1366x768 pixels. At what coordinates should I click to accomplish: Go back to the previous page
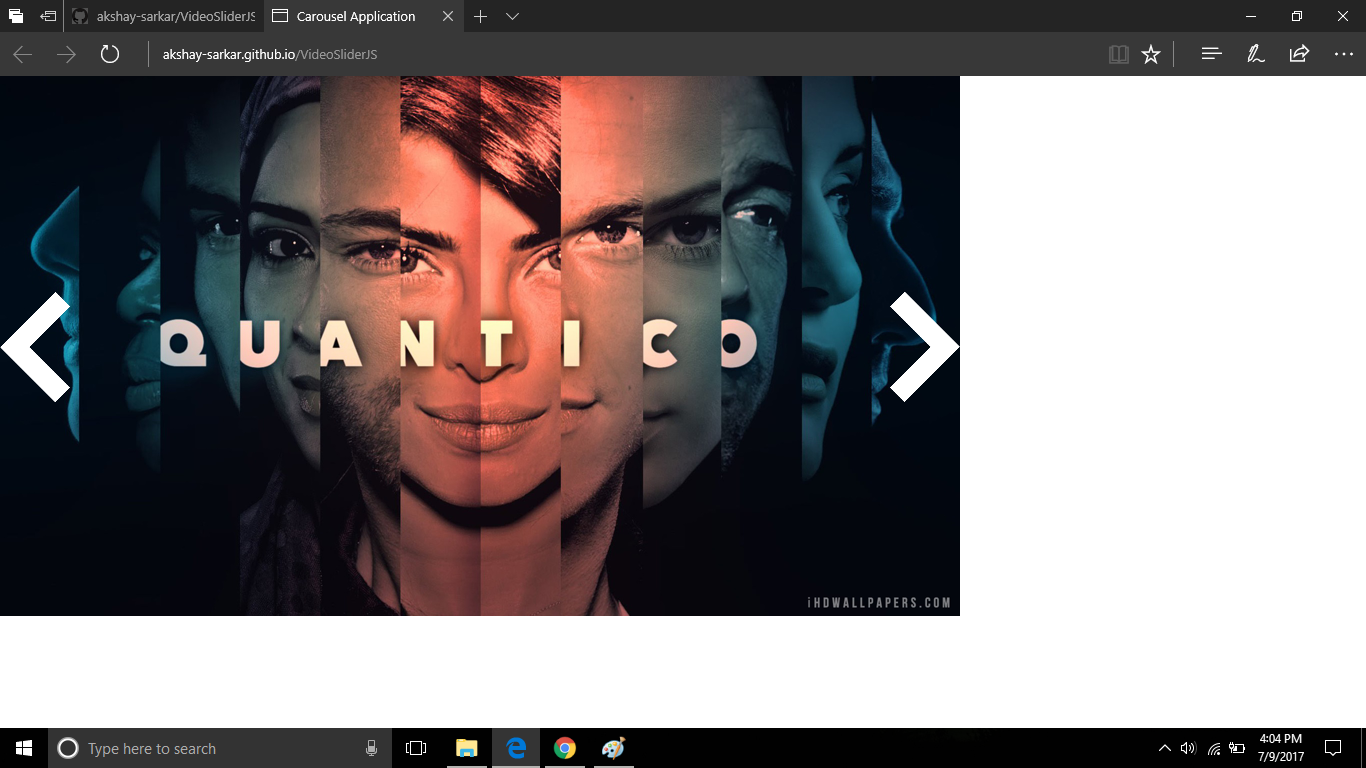tap(22, 54)
